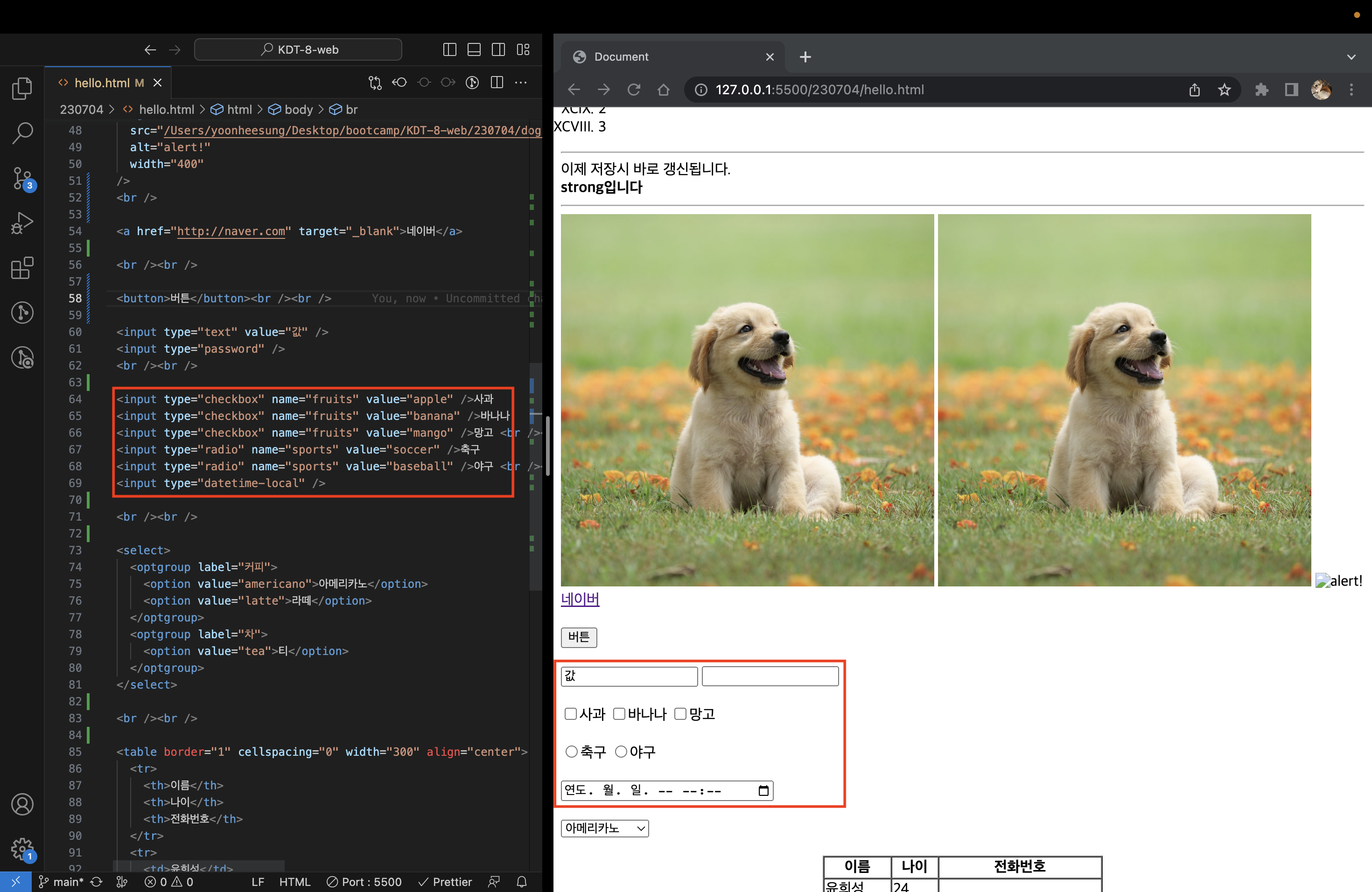
Task: Open the HTML language mode selector
Action: [294, 882]
